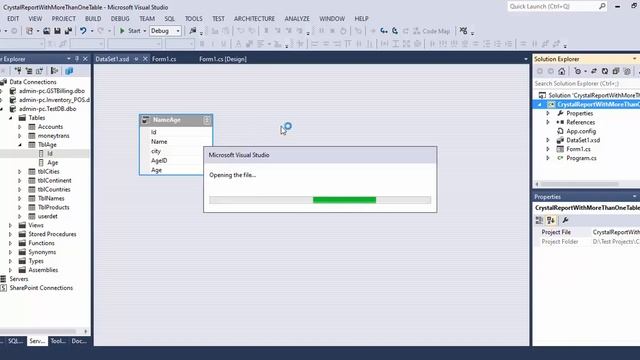640x360 pixels.
Task: Click the blue Undo arrow icon
Action: (x=83, y=31)
